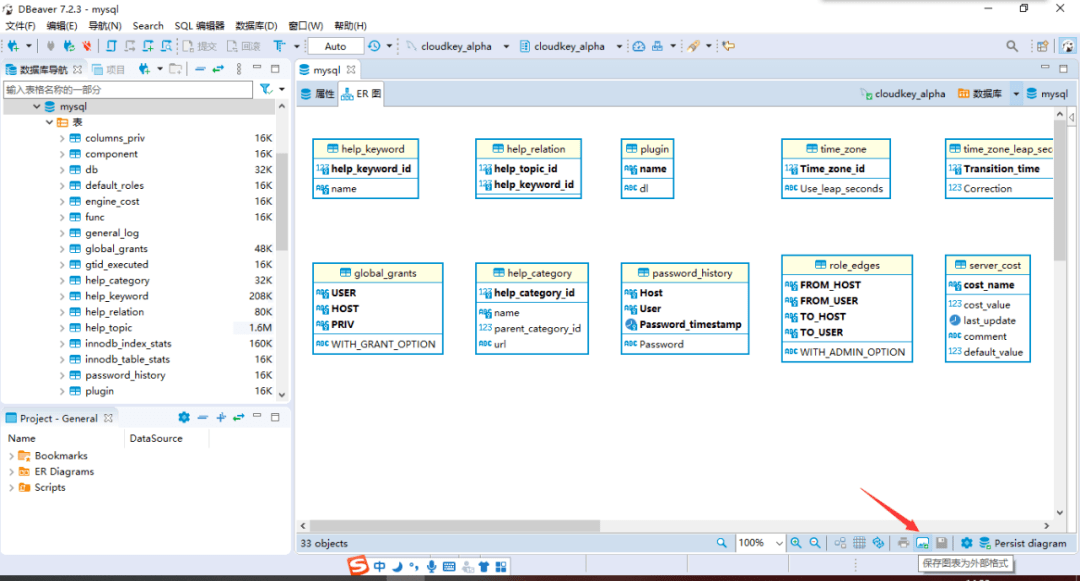This screenshot has height=581, width=1080.
Task: Click the diagram search magnifier
Action: 721,543
